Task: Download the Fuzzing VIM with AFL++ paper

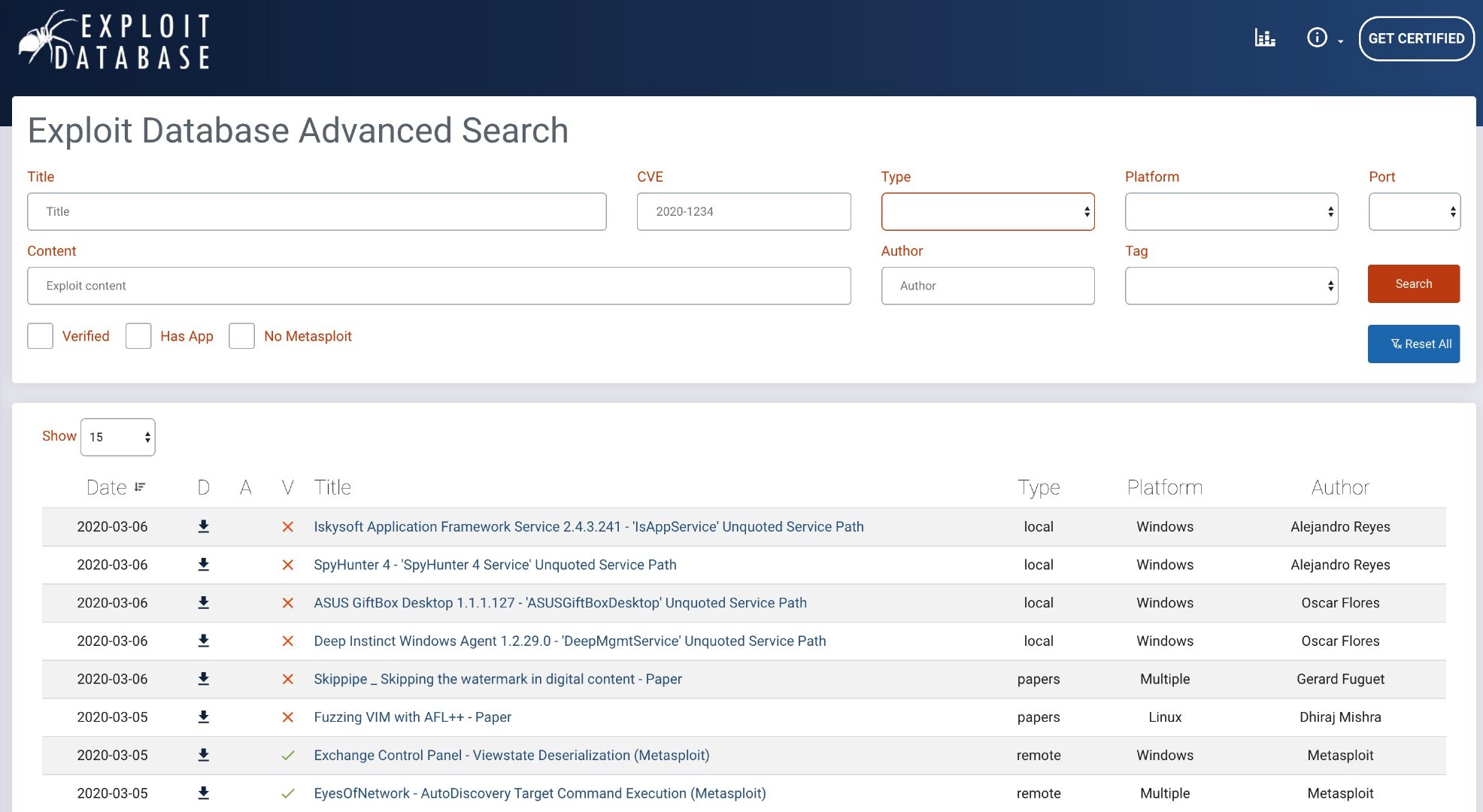Action: pos(203,717)
